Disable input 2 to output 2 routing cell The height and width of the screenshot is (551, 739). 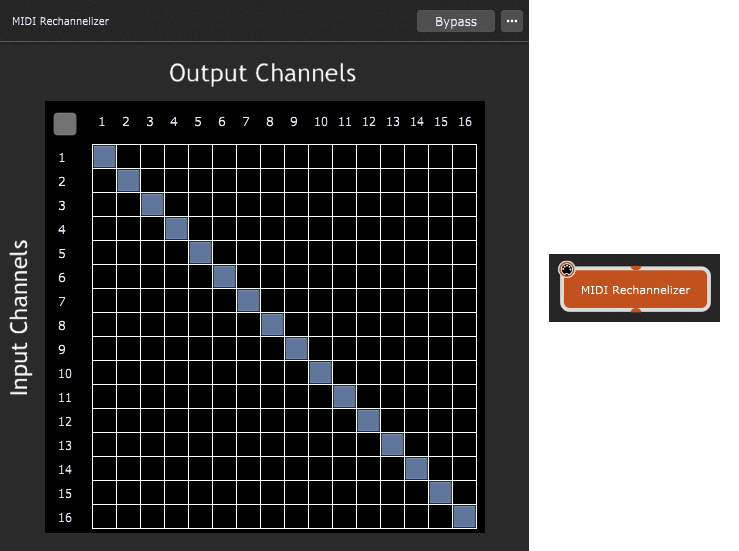(x=129, y=181)
